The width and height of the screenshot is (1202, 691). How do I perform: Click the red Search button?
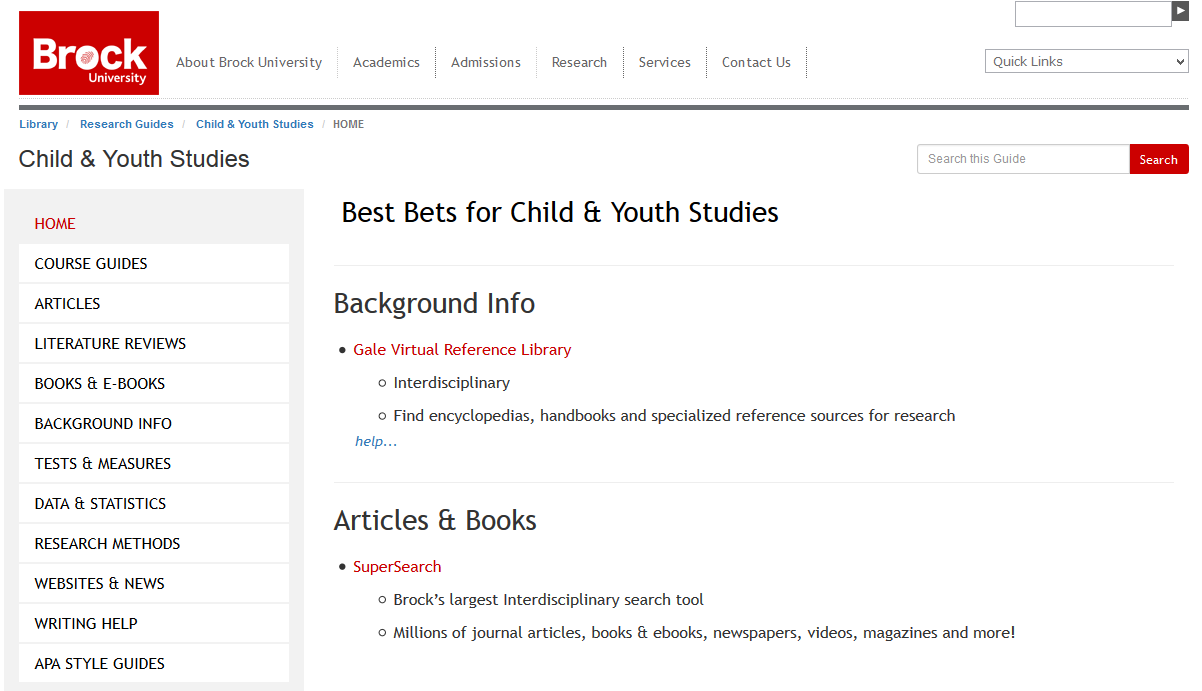tap(1159, 159)
